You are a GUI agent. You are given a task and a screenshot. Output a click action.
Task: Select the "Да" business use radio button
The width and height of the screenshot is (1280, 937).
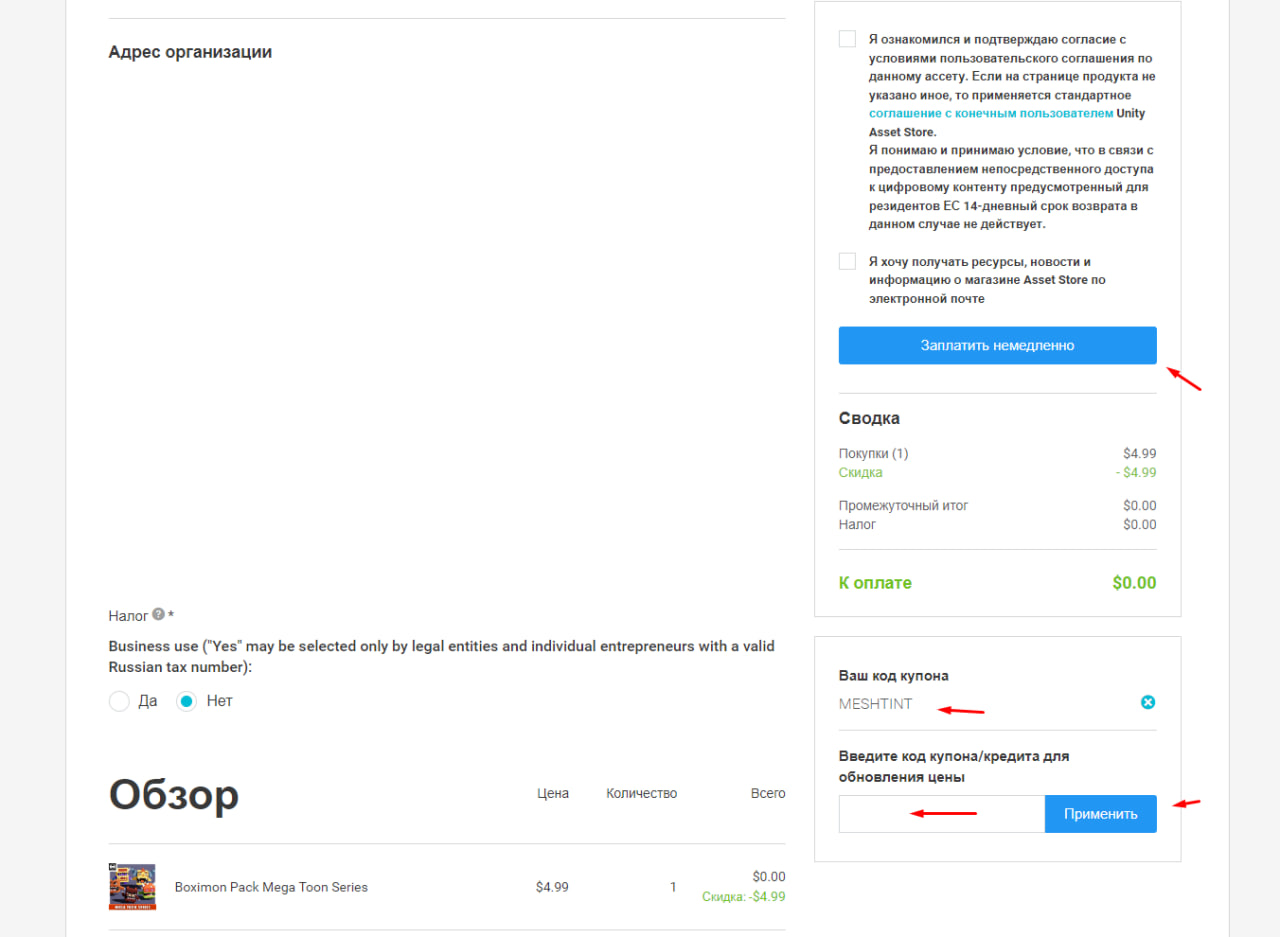click(x=119, y=701)
